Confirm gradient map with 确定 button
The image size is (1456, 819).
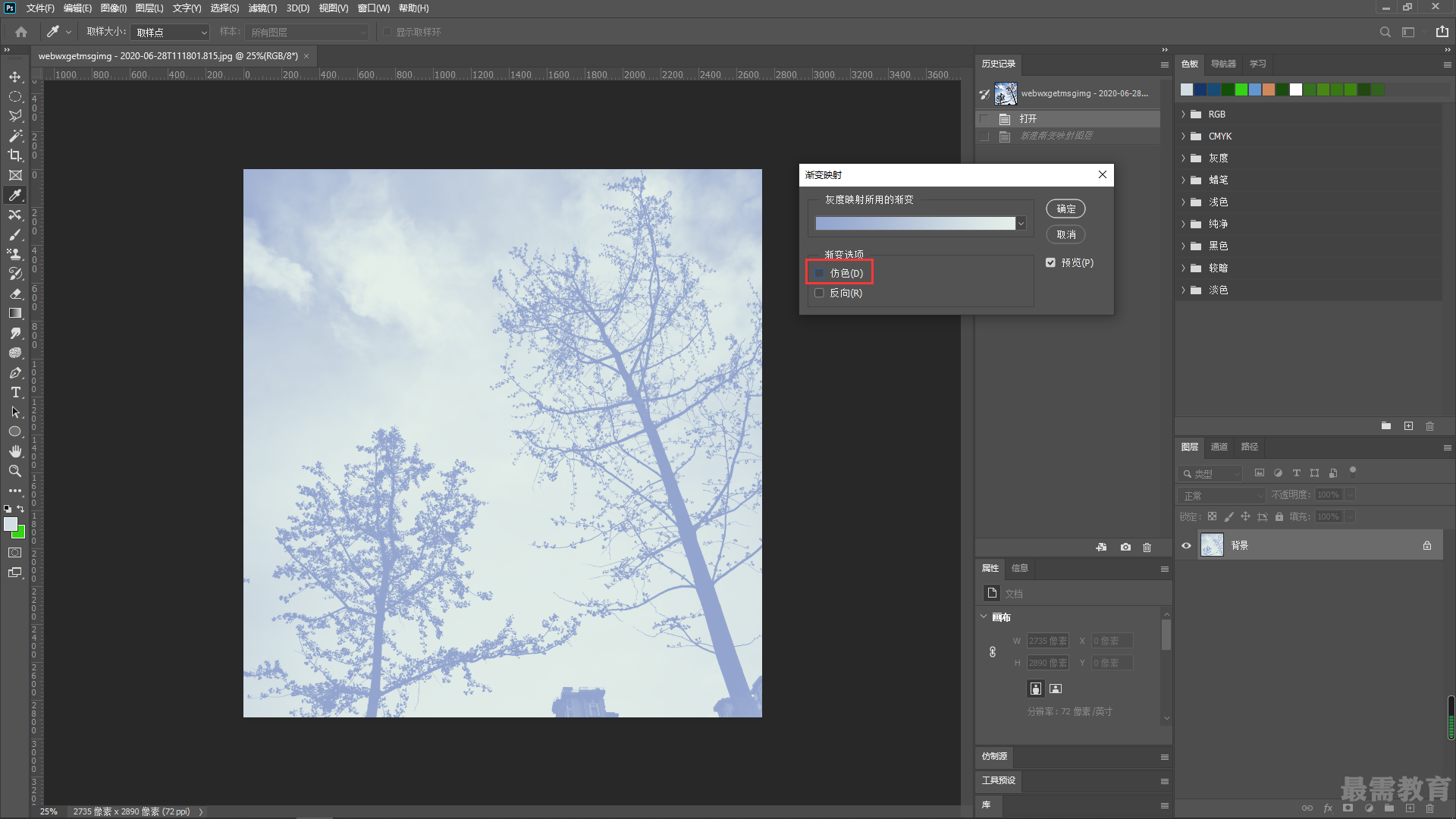pyautogui.click(x=1065, y=209)
